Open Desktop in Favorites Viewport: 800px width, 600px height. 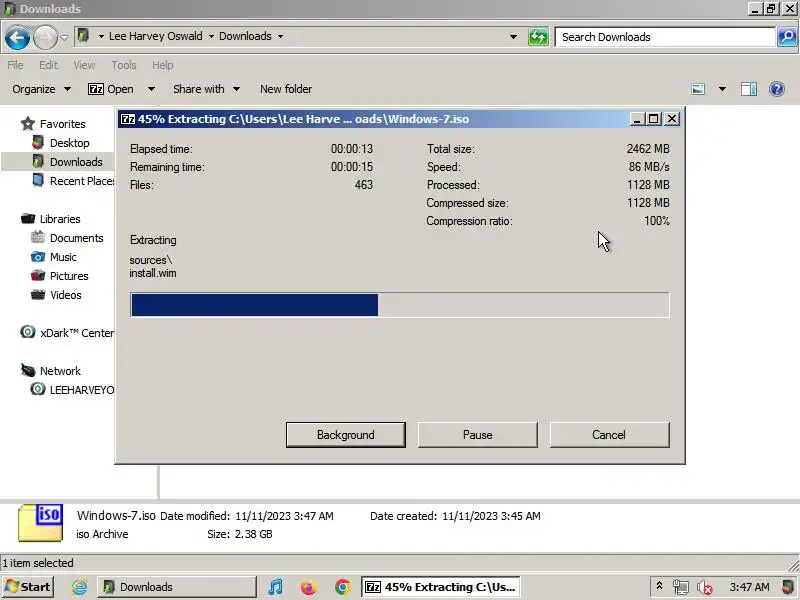pyautogui.click(x=61, y=143)
